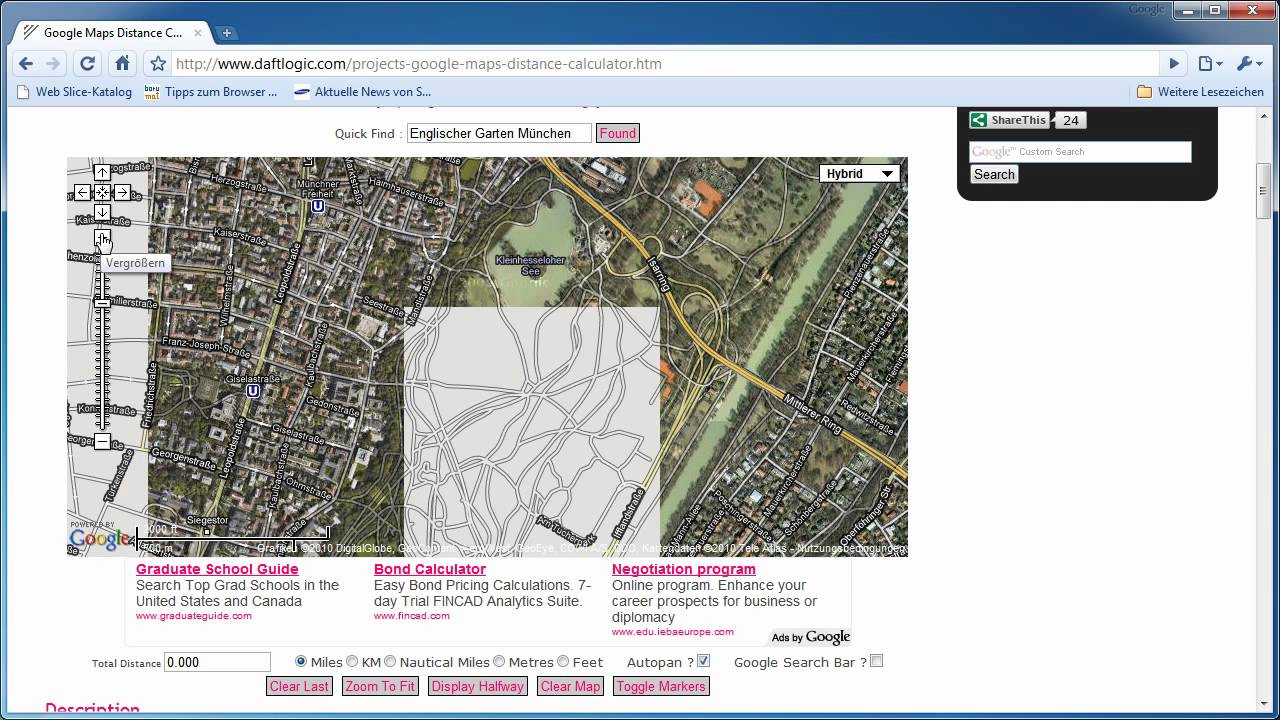1280x720 pixels.
Task: Click the page vertical scrollbar thumb
Action: point(1264,190)
